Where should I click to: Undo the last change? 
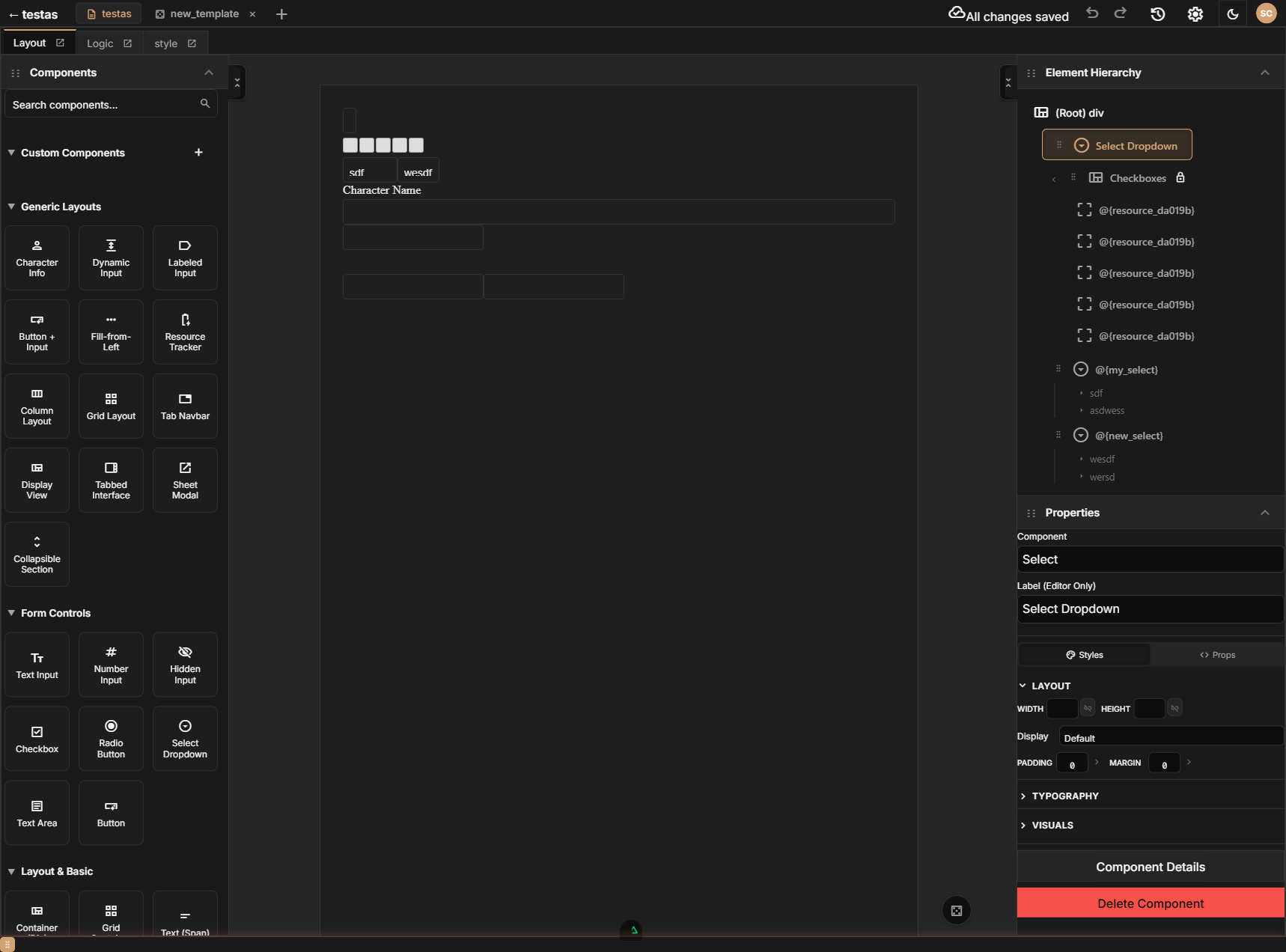(x=1092, y=13)
